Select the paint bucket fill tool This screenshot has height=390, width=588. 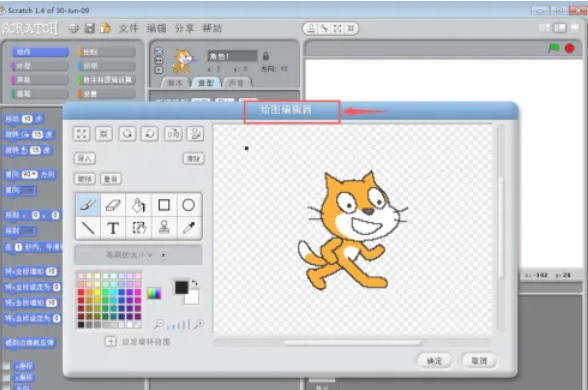pos(138,205)
